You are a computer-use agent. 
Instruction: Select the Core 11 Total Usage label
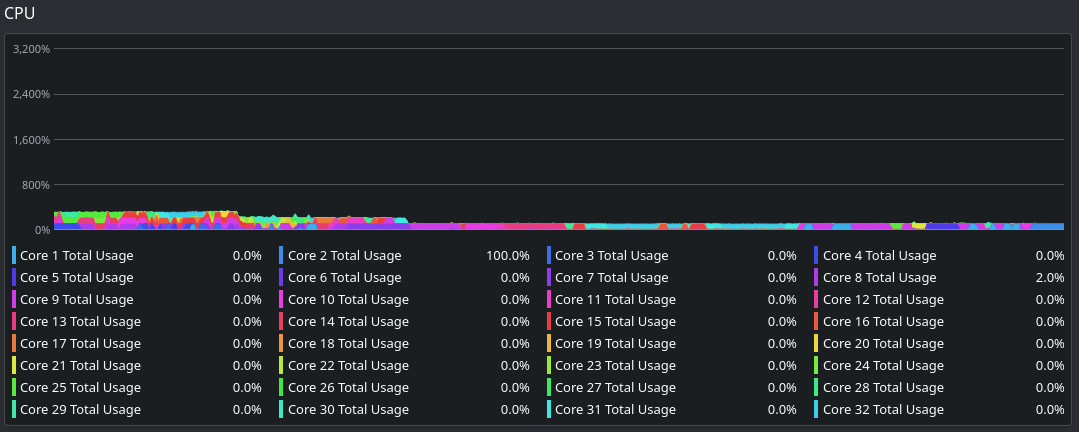pyautogui.click(x=615, y=299)
